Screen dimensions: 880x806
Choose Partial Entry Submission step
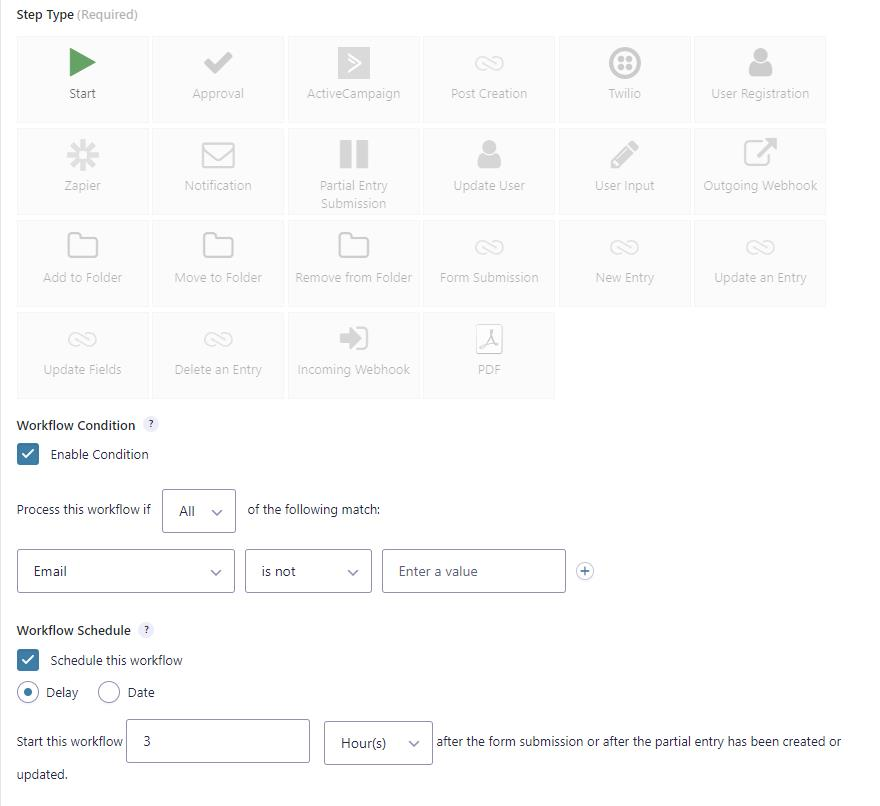[354, 171]
